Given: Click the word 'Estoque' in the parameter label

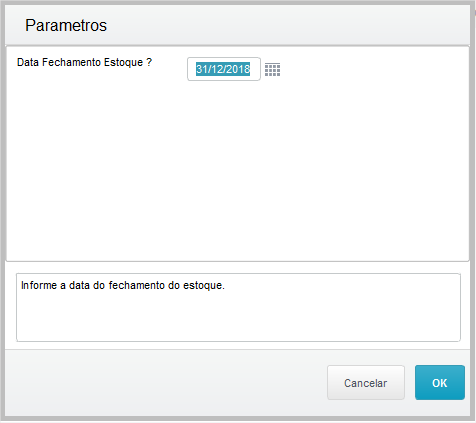Looking at the screenshot, I should coord(123,62).
